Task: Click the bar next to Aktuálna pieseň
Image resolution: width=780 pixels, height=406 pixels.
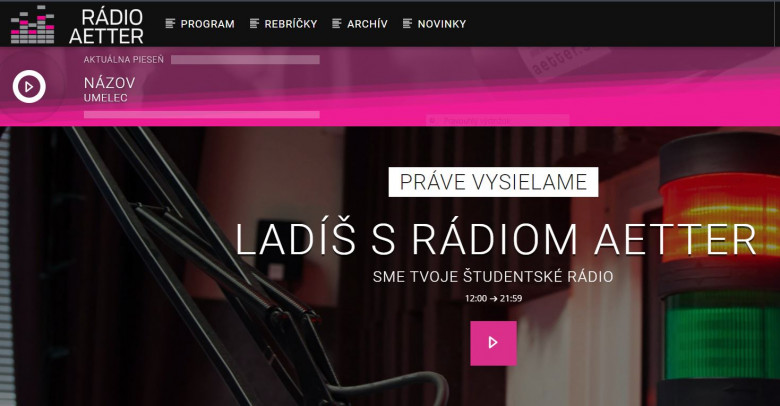Action: [245, 60]
